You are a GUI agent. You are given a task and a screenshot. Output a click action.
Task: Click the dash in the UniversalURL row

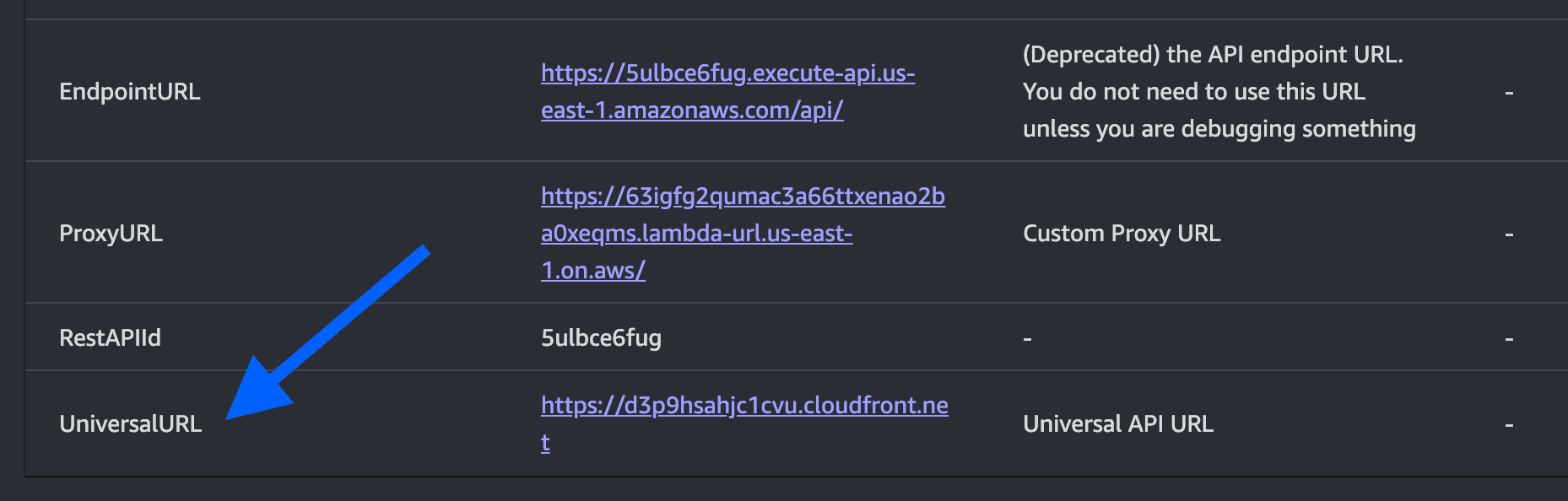click(x=1508, y=424)
